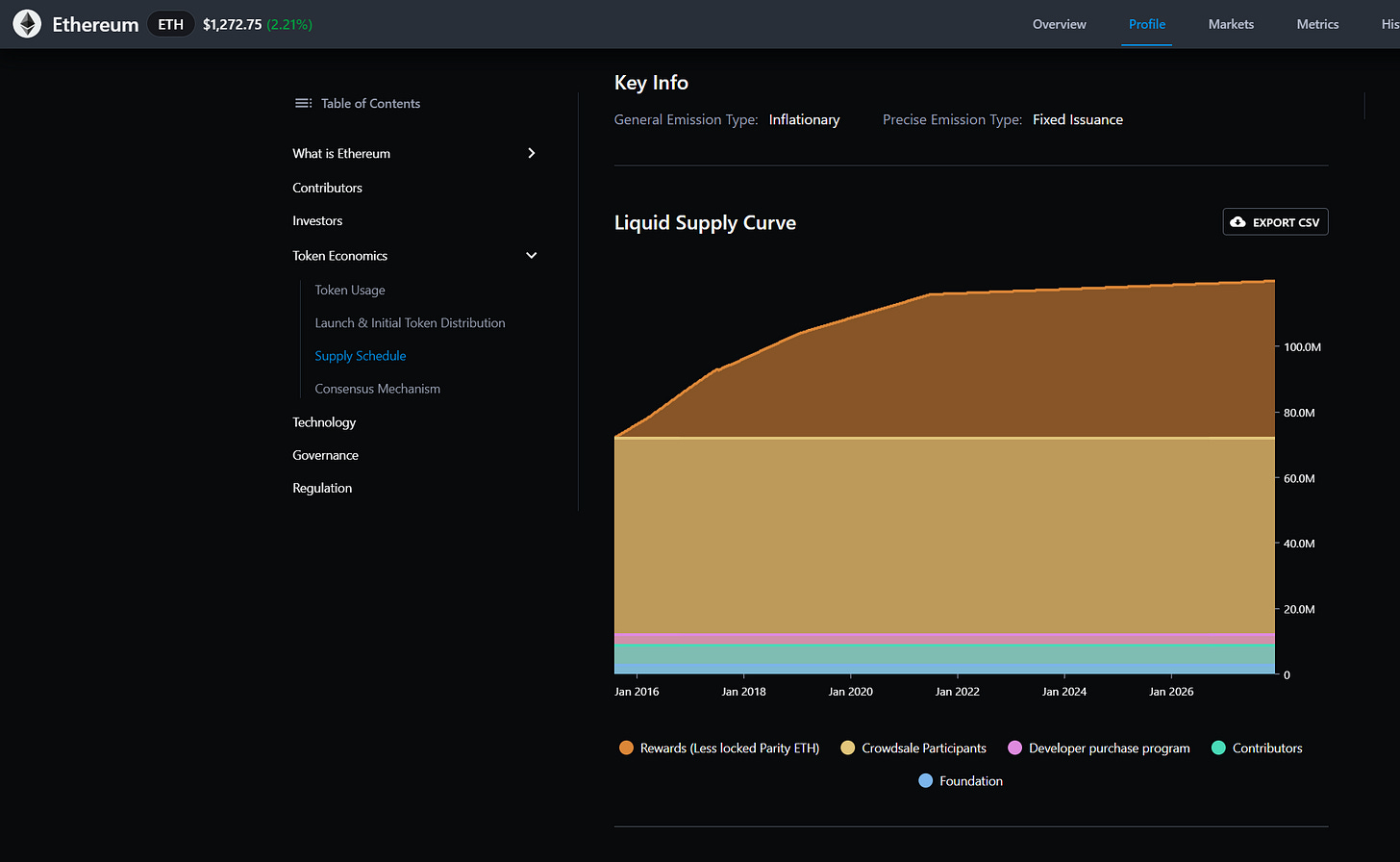Toggle the orange Rewards legend dot

pos(626,748)
